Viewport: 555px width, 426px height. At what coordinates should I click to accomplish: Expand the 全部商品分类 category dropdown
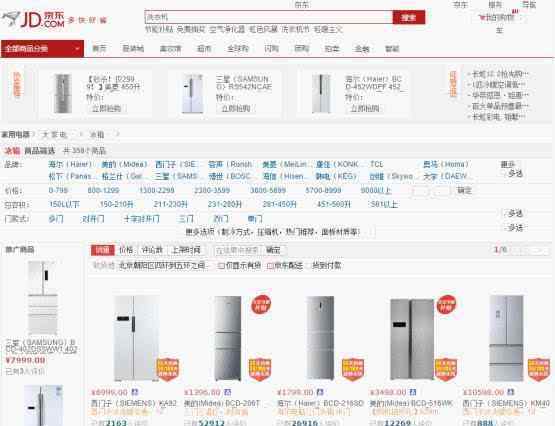42,48
